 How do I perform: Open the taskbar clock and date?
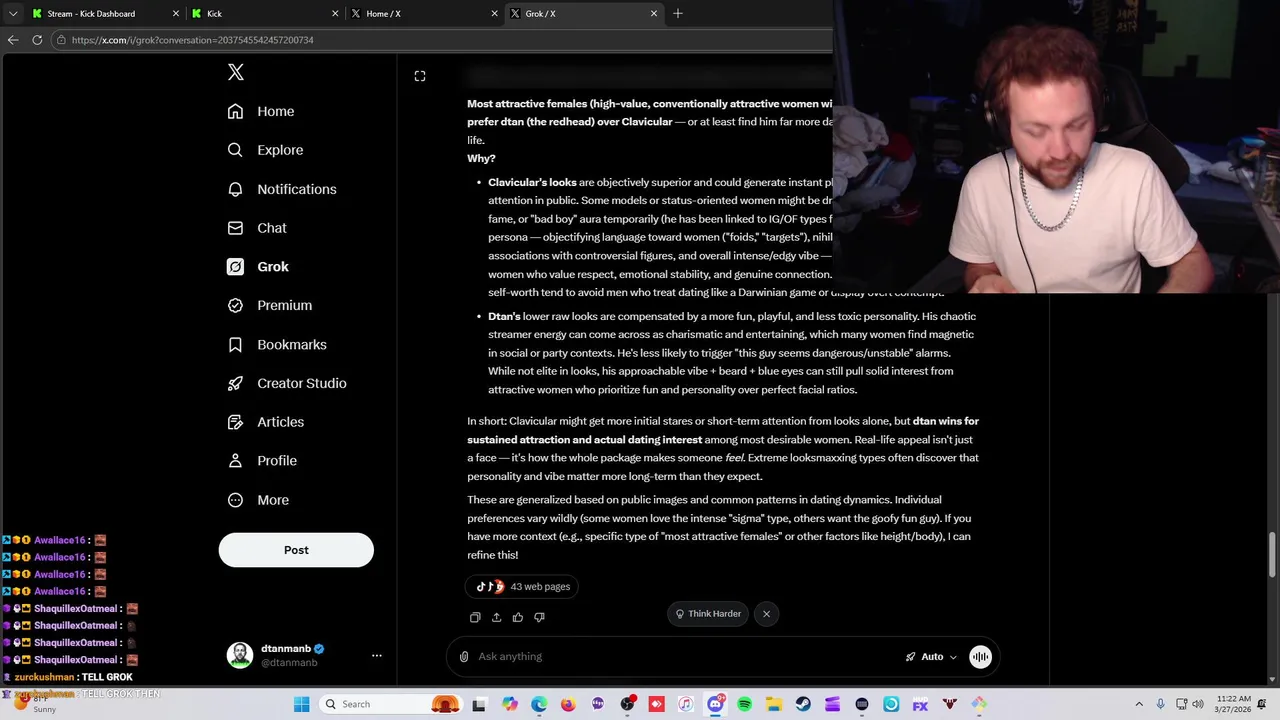click(x=1234, y=704)
